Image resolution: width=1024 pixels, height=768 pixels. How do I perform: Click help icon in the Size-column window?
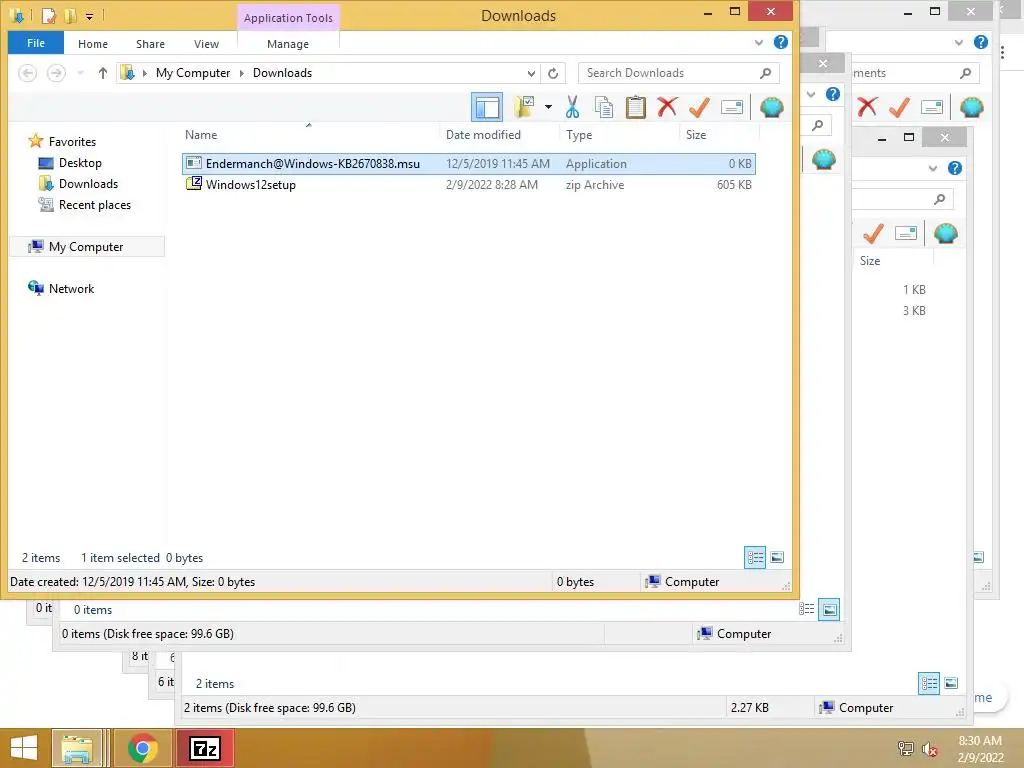[955, 168]
